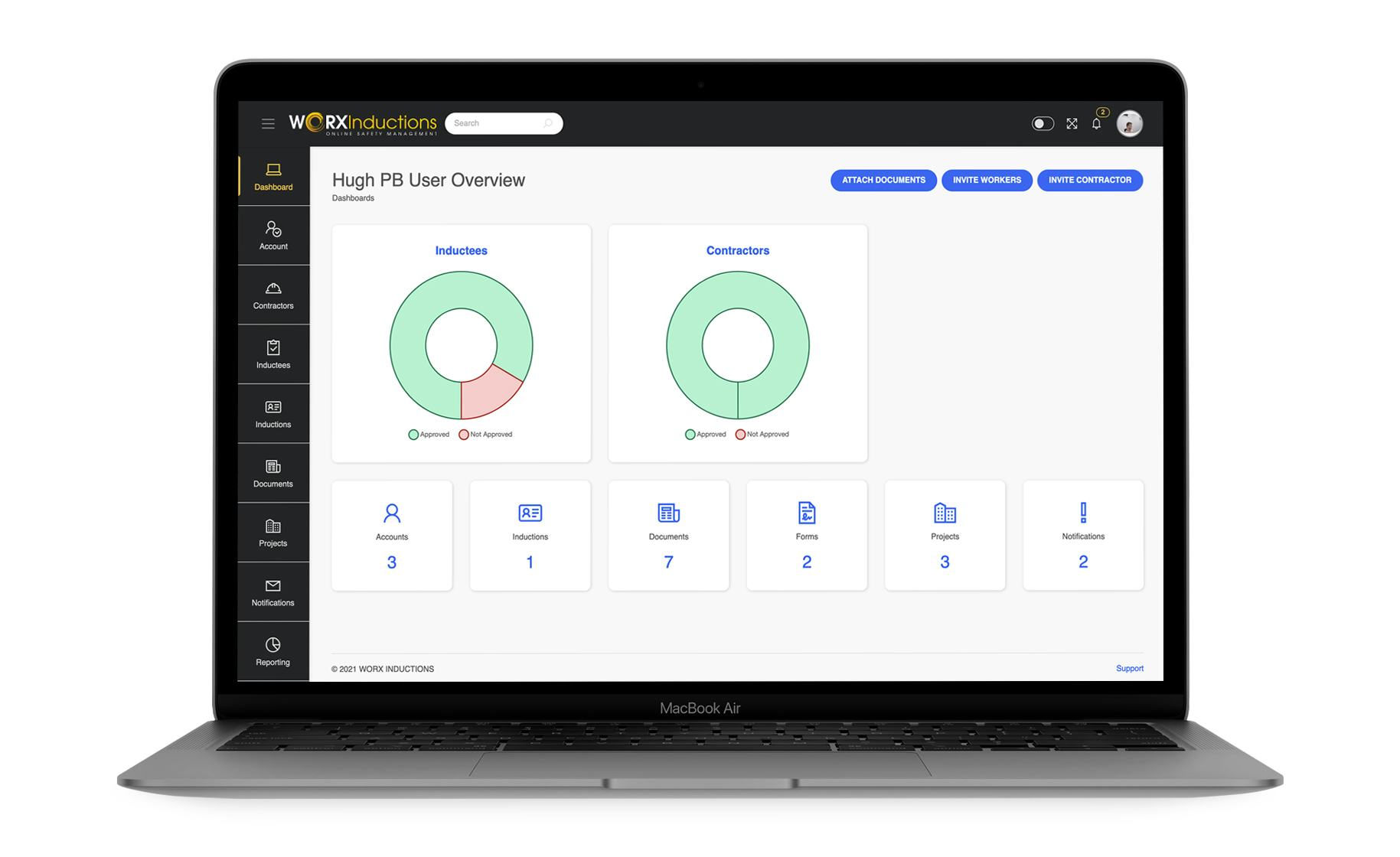Toggle the dark mode switch in the header

click(1043, 123)
